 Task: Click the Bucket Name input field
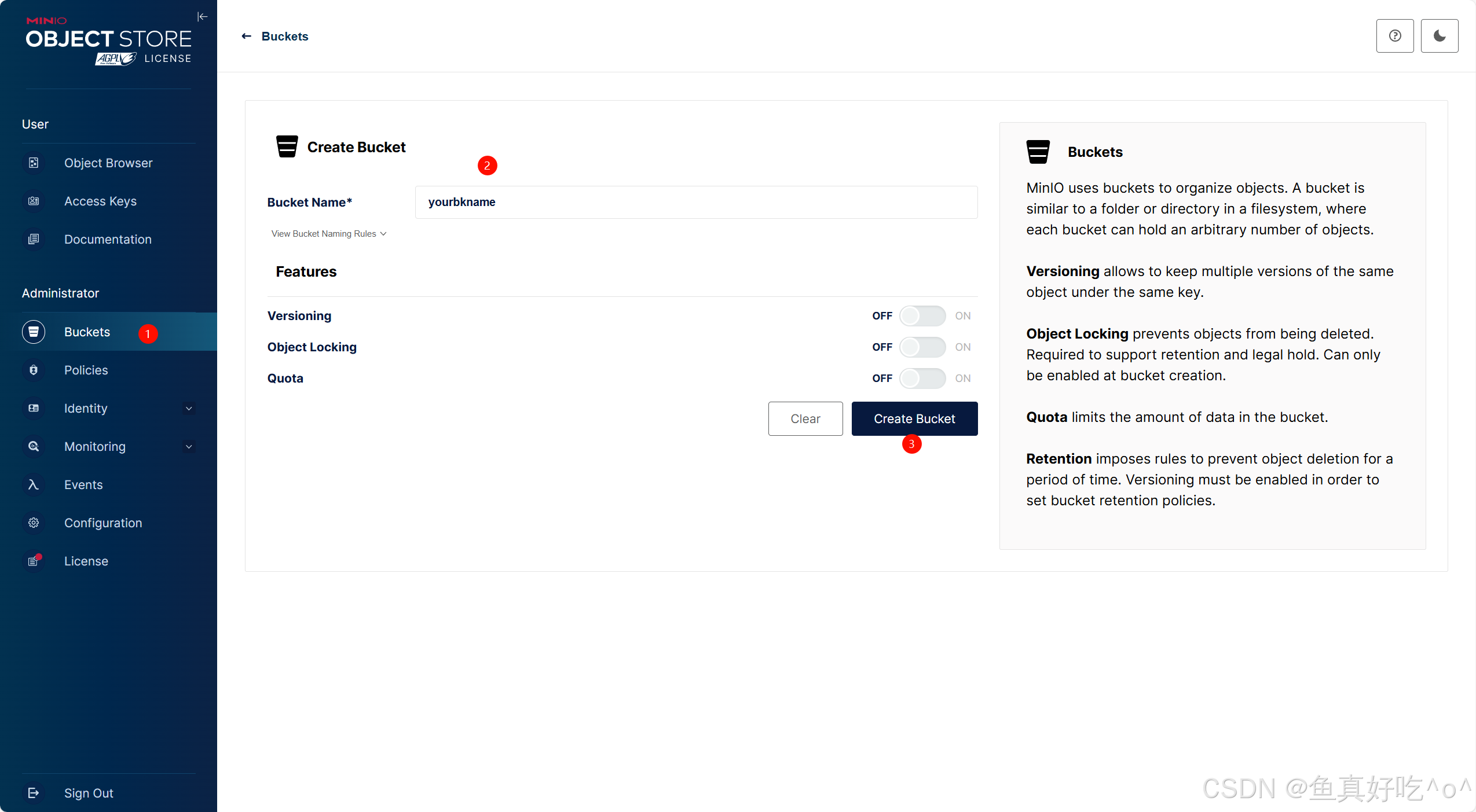(x=695, y=203)
